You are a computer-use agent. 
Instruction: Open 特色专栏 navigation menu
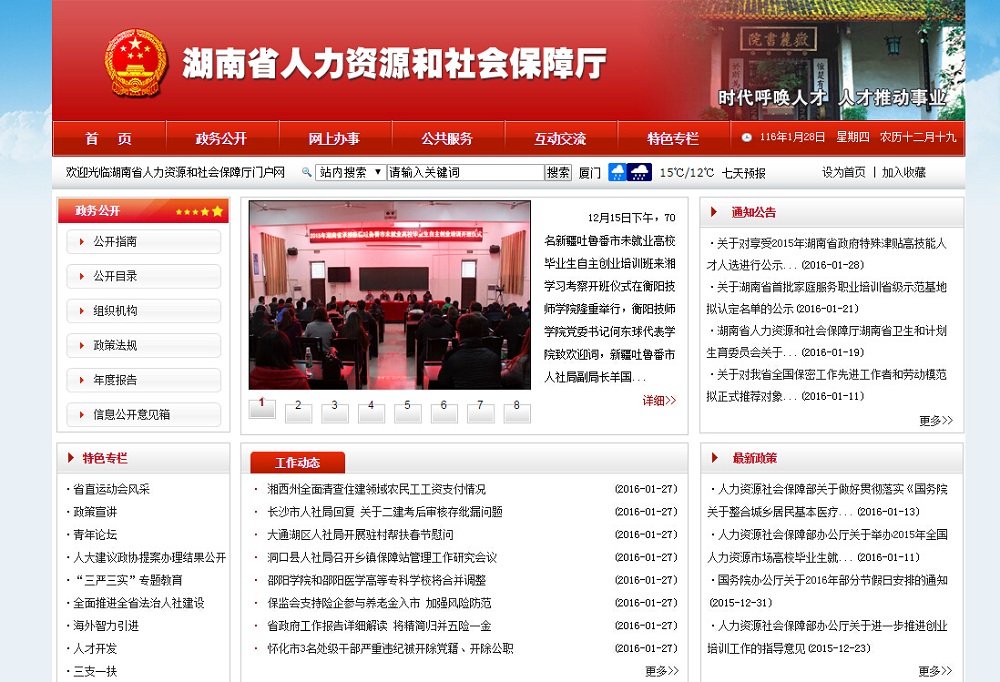point(673,138)
